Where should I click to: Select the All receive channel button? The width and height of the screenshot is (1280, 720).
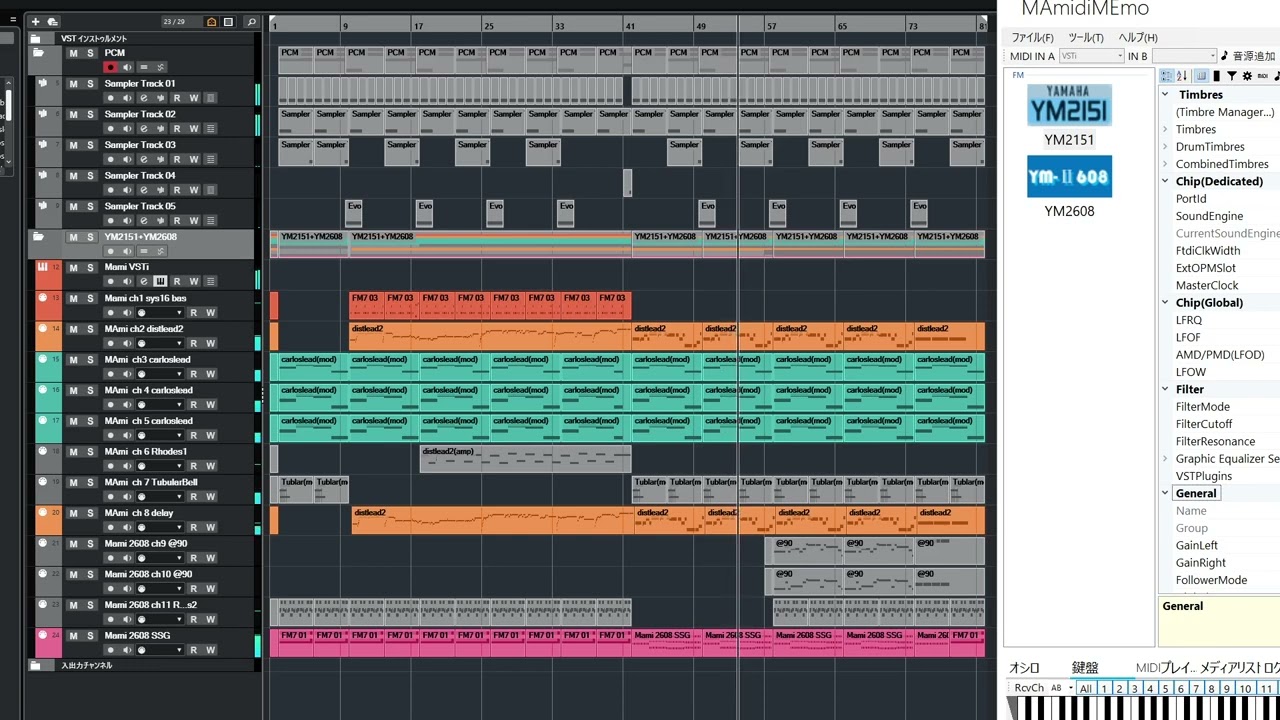click(1085, 688)
